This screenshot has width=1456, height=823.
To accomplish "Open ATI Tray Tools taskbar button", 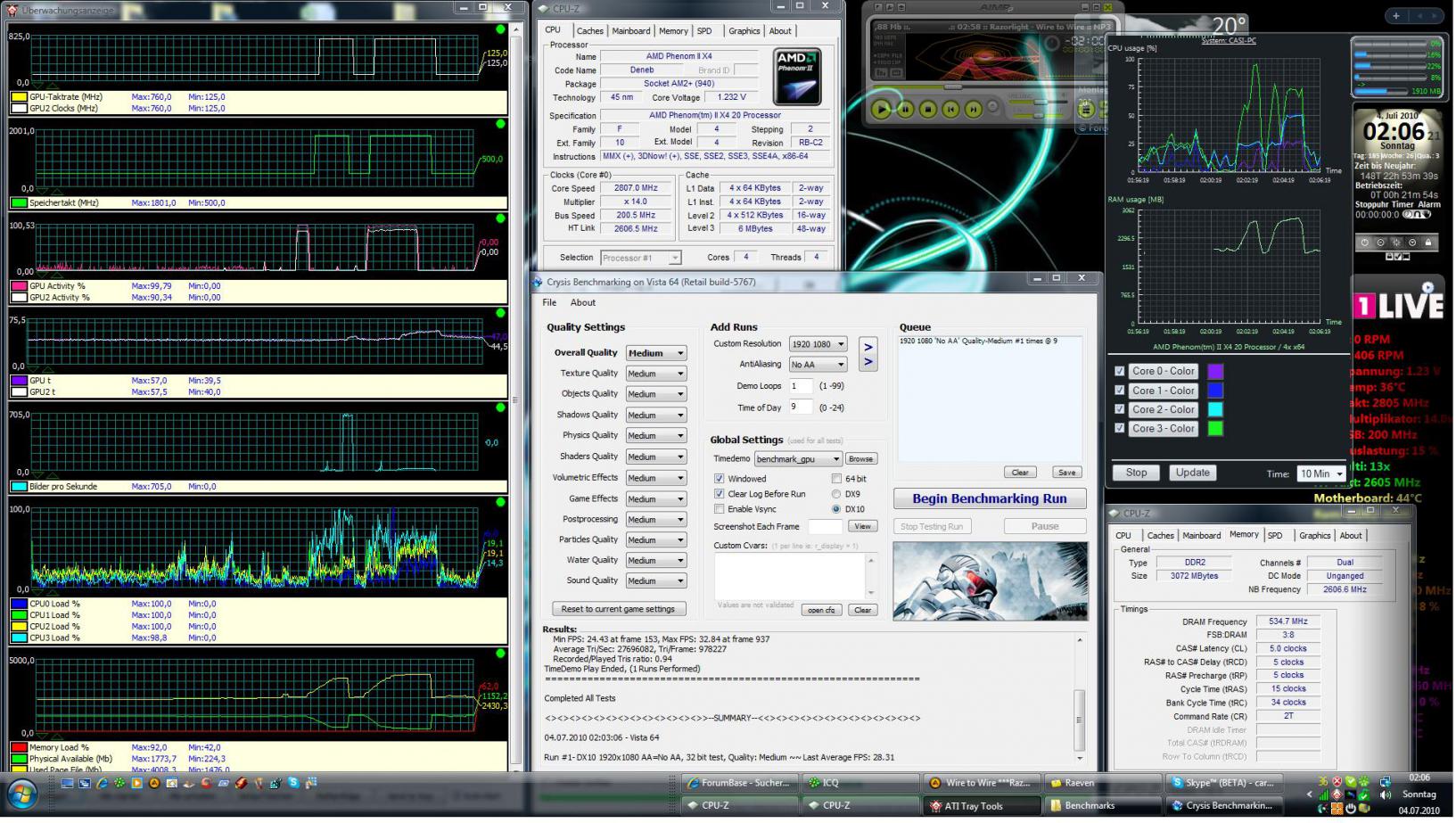I will tap(980, 805).
